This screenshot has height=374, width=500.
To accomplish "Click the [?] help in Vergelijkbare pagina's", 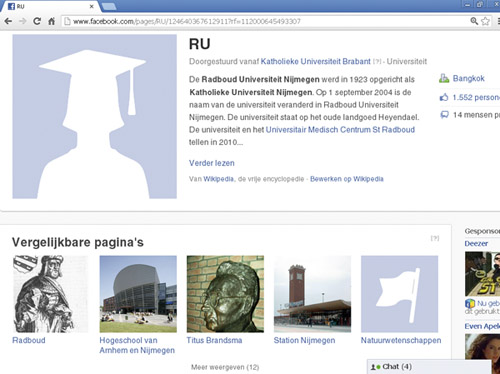I will tap(435, 238).
